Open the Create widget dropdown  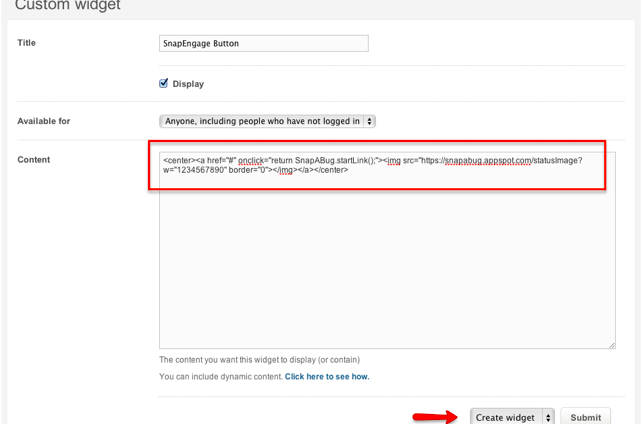[x=512, y=417]
